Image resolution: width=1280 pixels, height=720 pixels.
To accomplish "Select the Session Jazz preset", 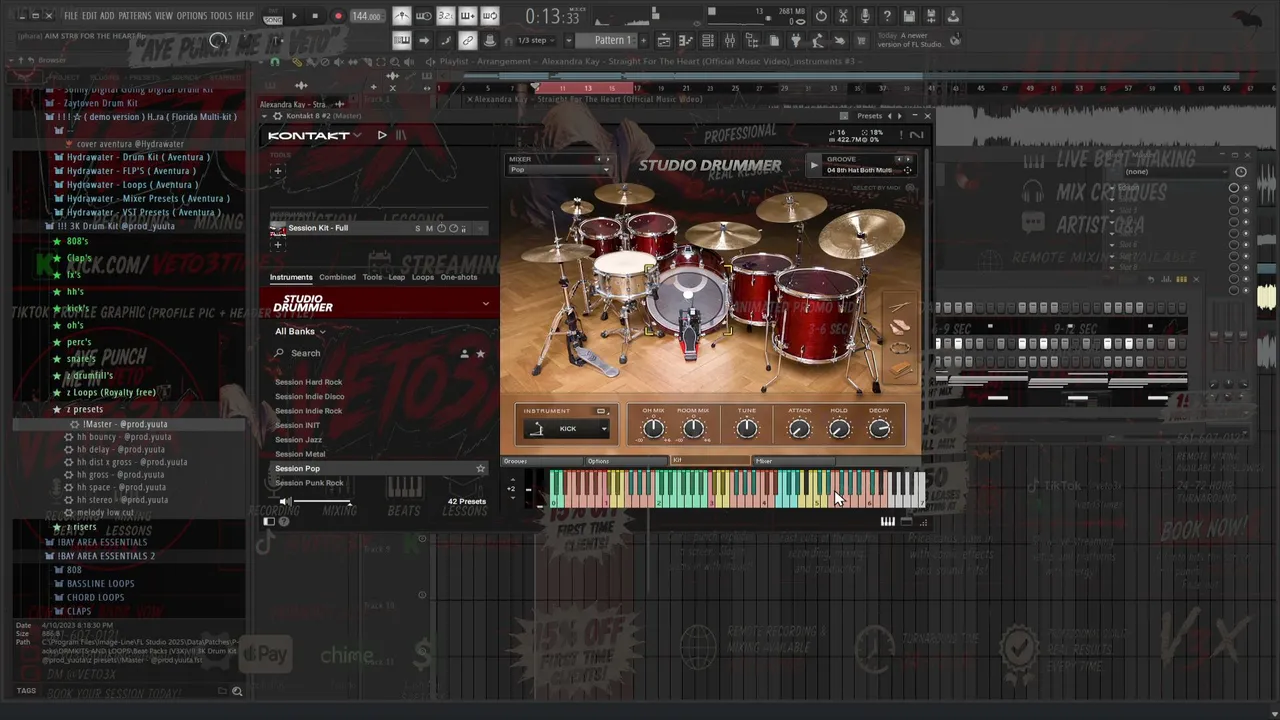I will [299, 439].
